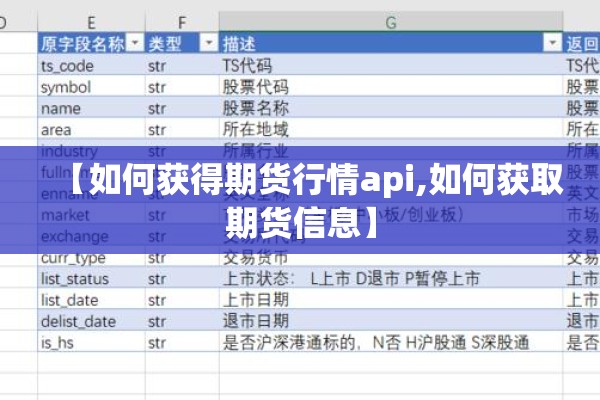This screenshot has width=600, height=400.
Task: Click the str cell in area row
Action: 182,129
